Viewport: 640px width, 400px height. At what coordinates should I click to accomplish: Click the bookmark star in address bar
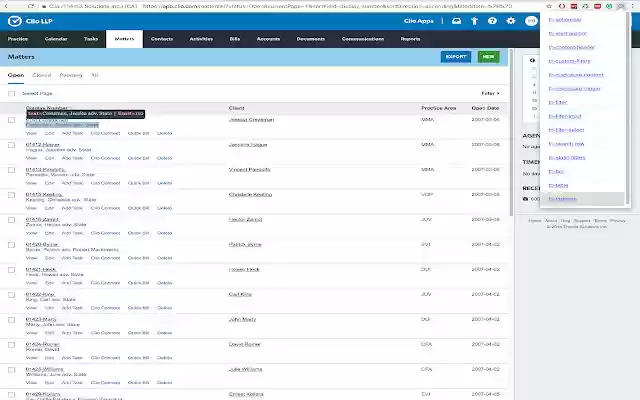(x=549, y=6)
